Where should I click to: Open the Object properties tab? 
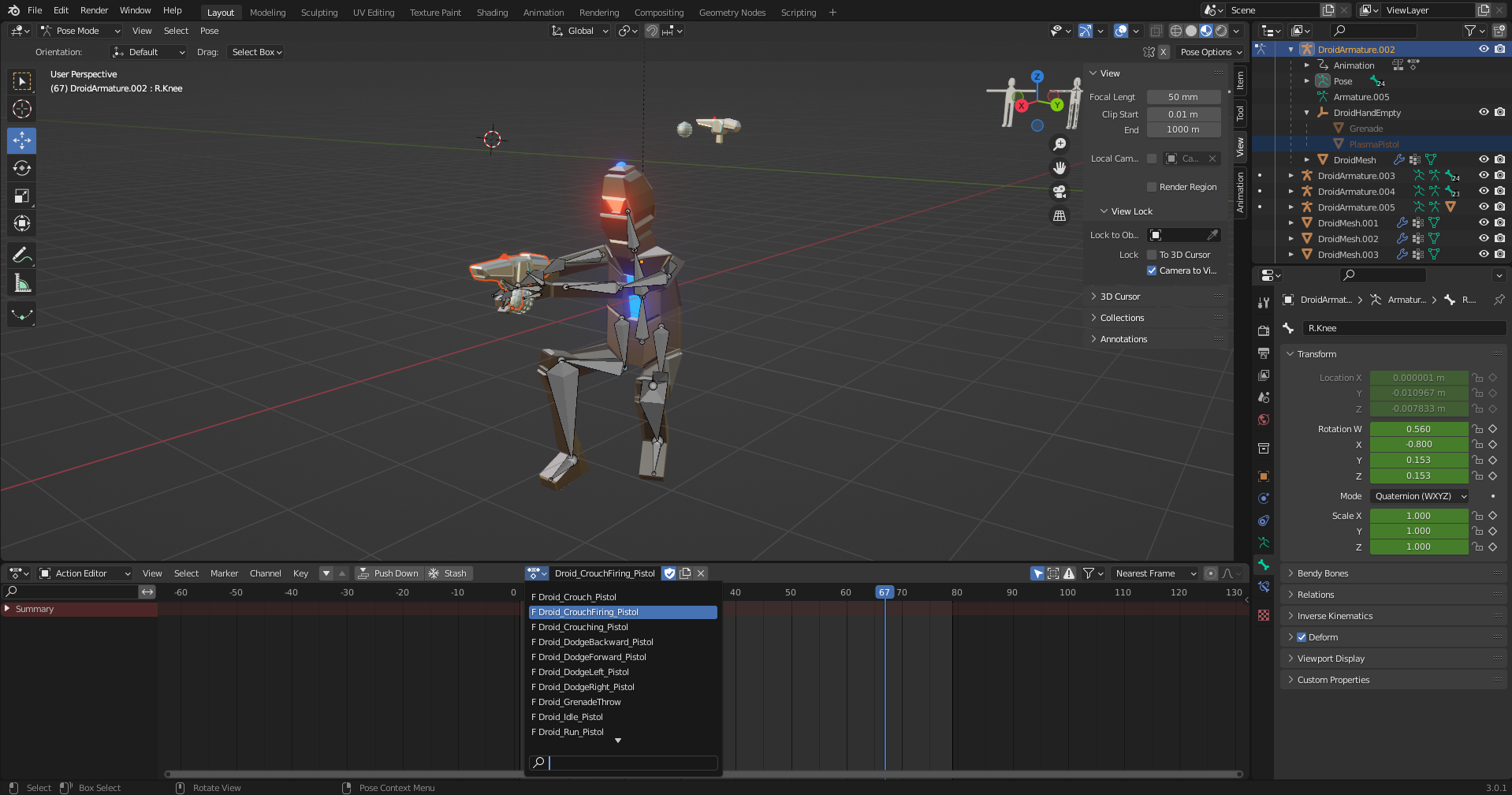(x=1264, y=476)
